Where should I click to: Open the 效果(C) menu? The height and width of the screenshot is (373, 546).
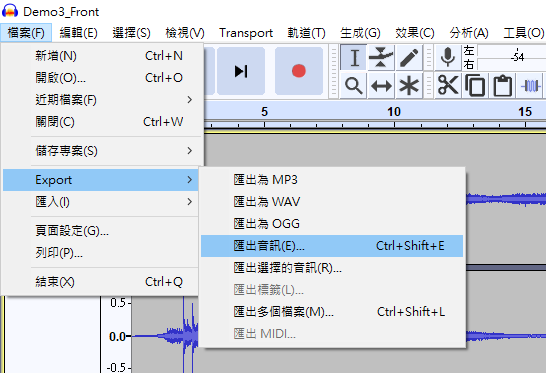(x=415, y=33)
